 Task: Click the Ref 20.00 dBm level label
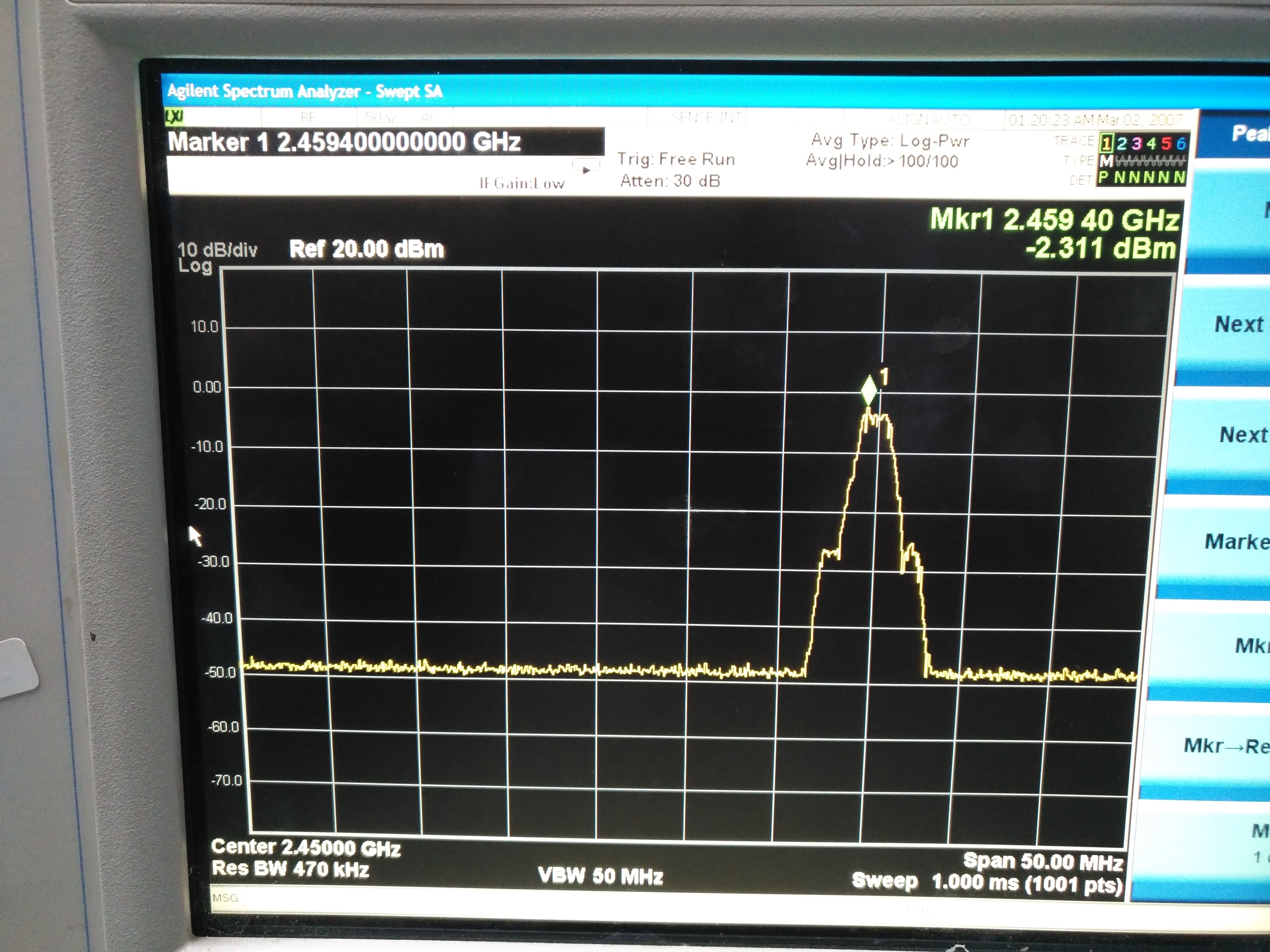(367, 249)
